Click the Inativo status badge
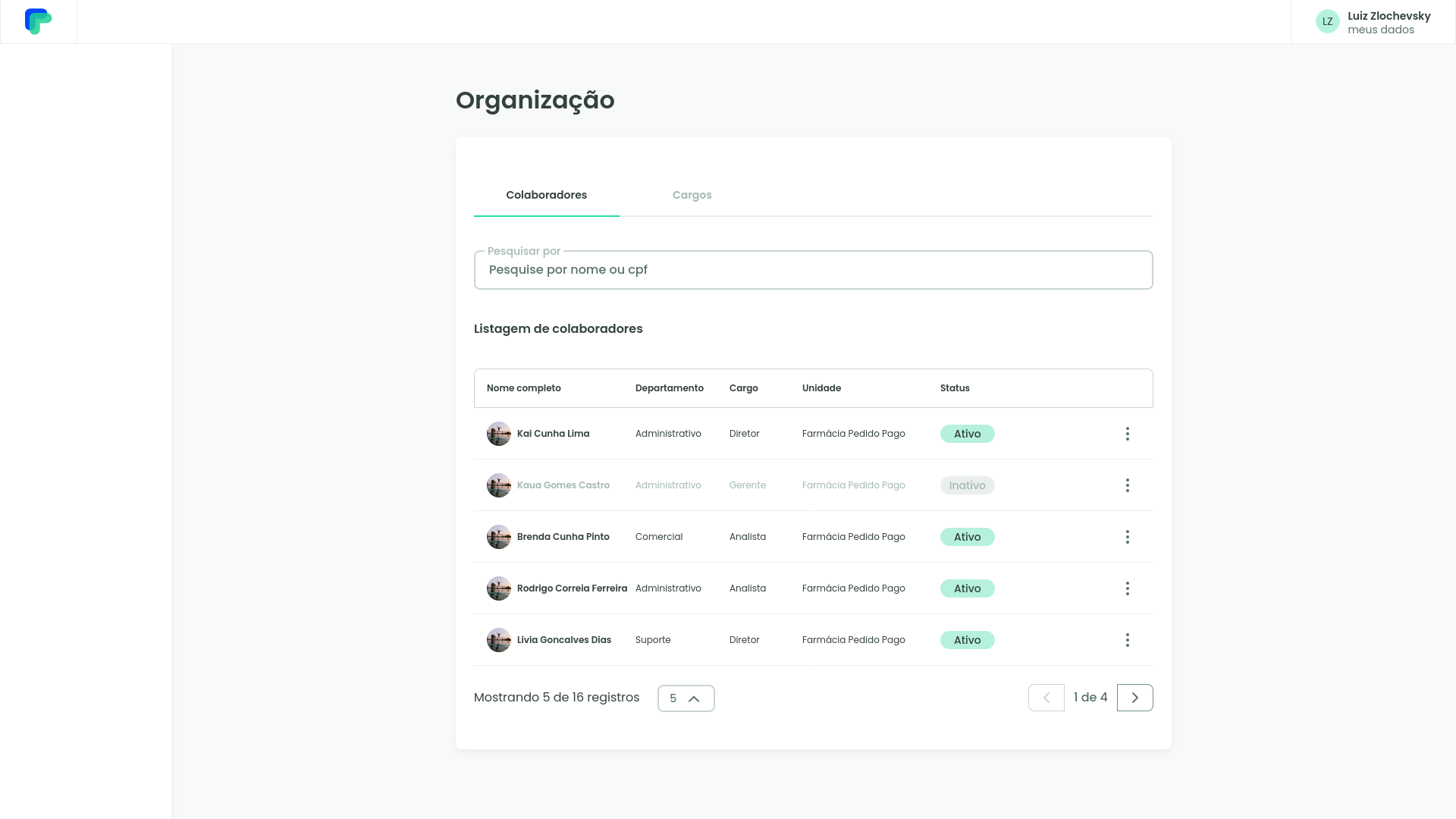 point(967,485)
